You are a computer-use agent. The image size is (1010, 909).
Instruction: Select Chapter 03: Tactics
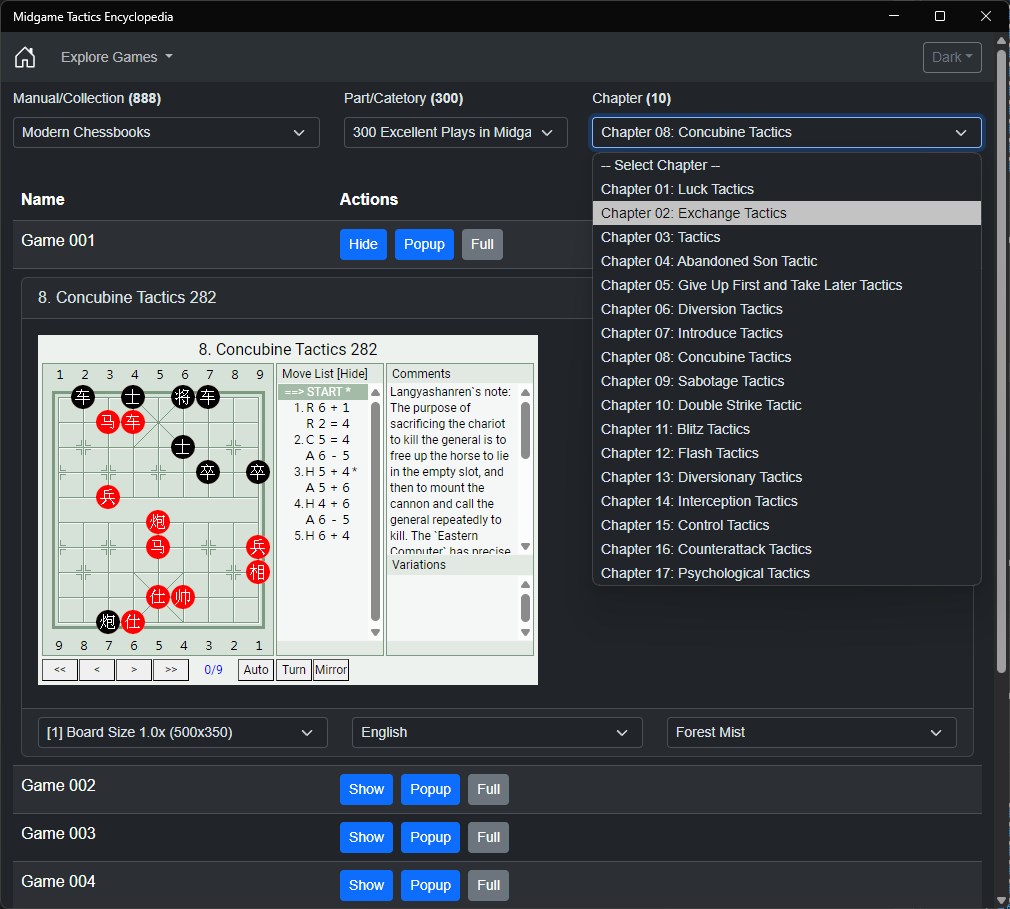(x=786, y=237)
